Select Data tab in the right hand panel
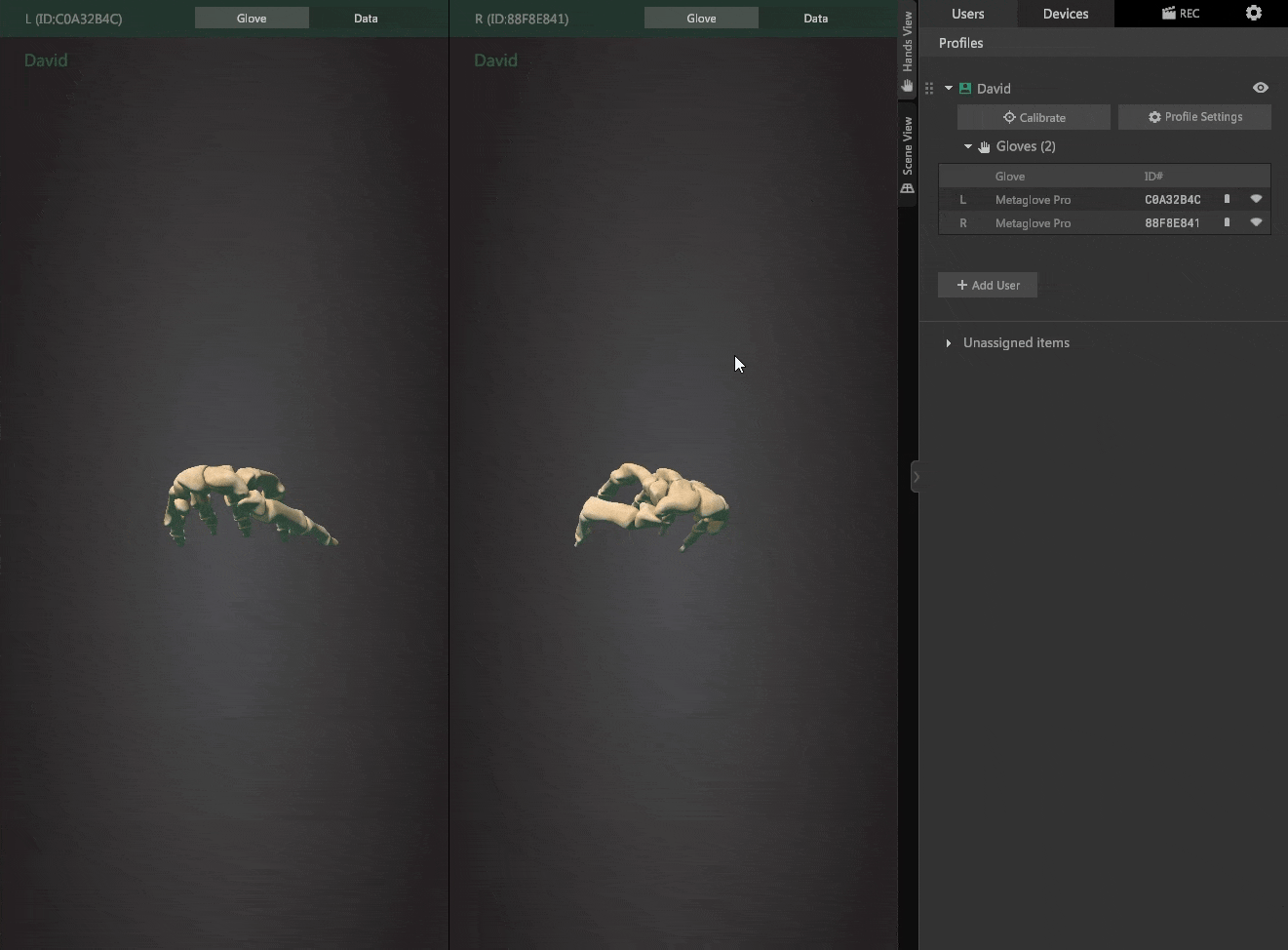Viewport: 1288px width, 950px height. click(816, 18)
